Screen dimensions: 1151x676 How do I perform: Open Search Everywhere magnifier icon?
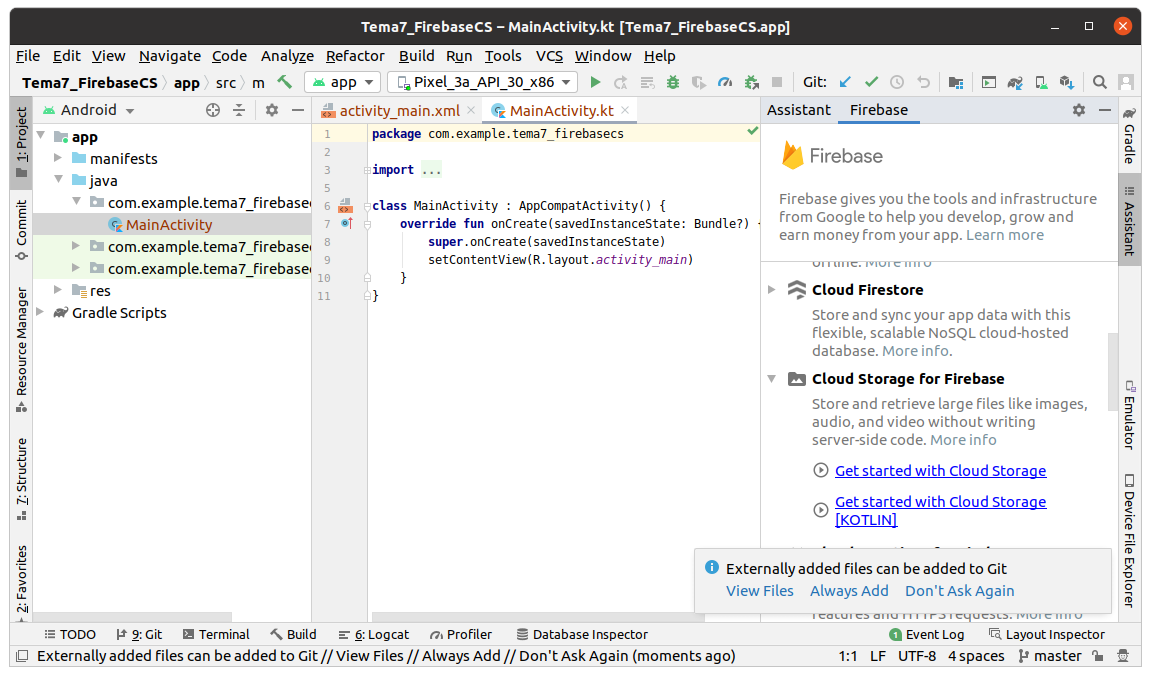coord(1099,83)
